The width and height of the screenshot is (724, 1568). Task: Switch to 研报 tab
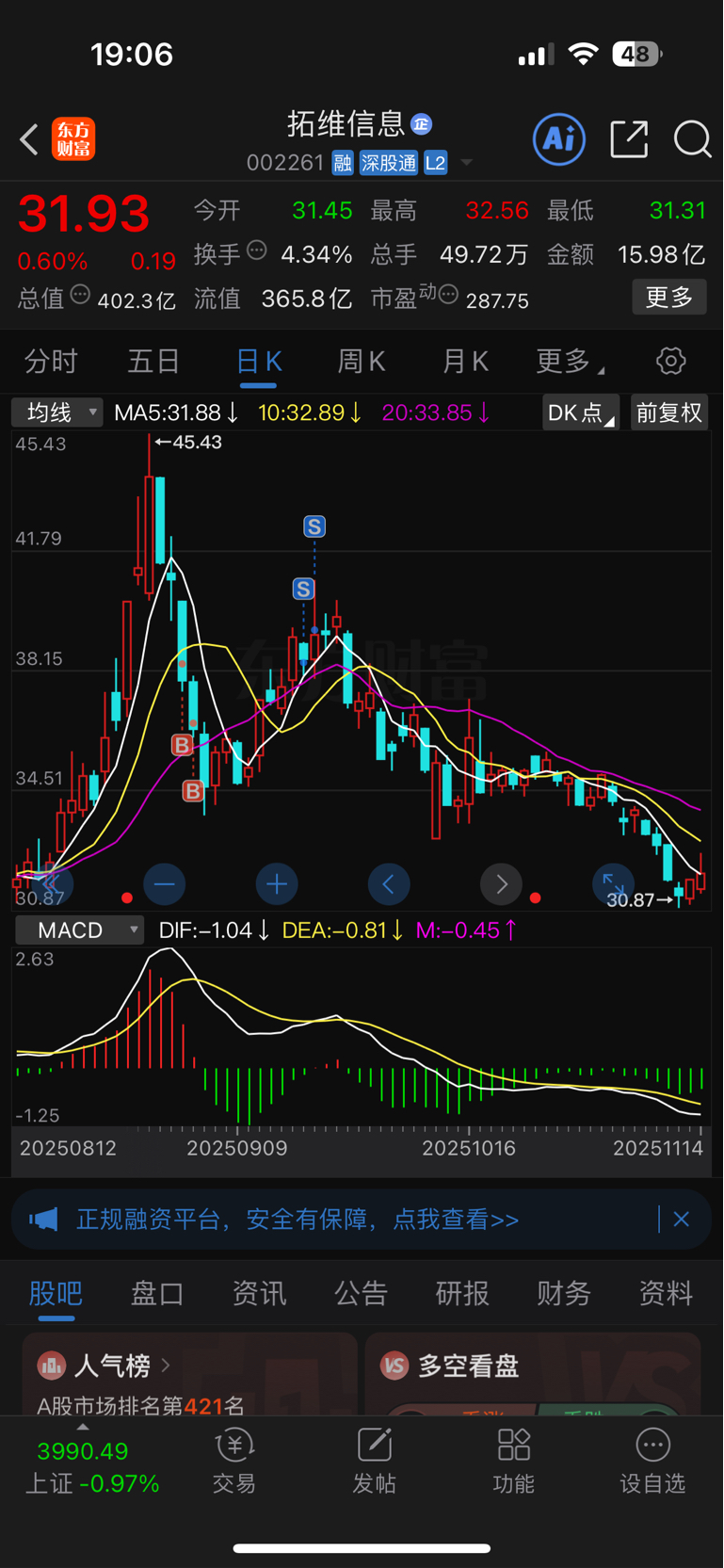coord(462,1294)
